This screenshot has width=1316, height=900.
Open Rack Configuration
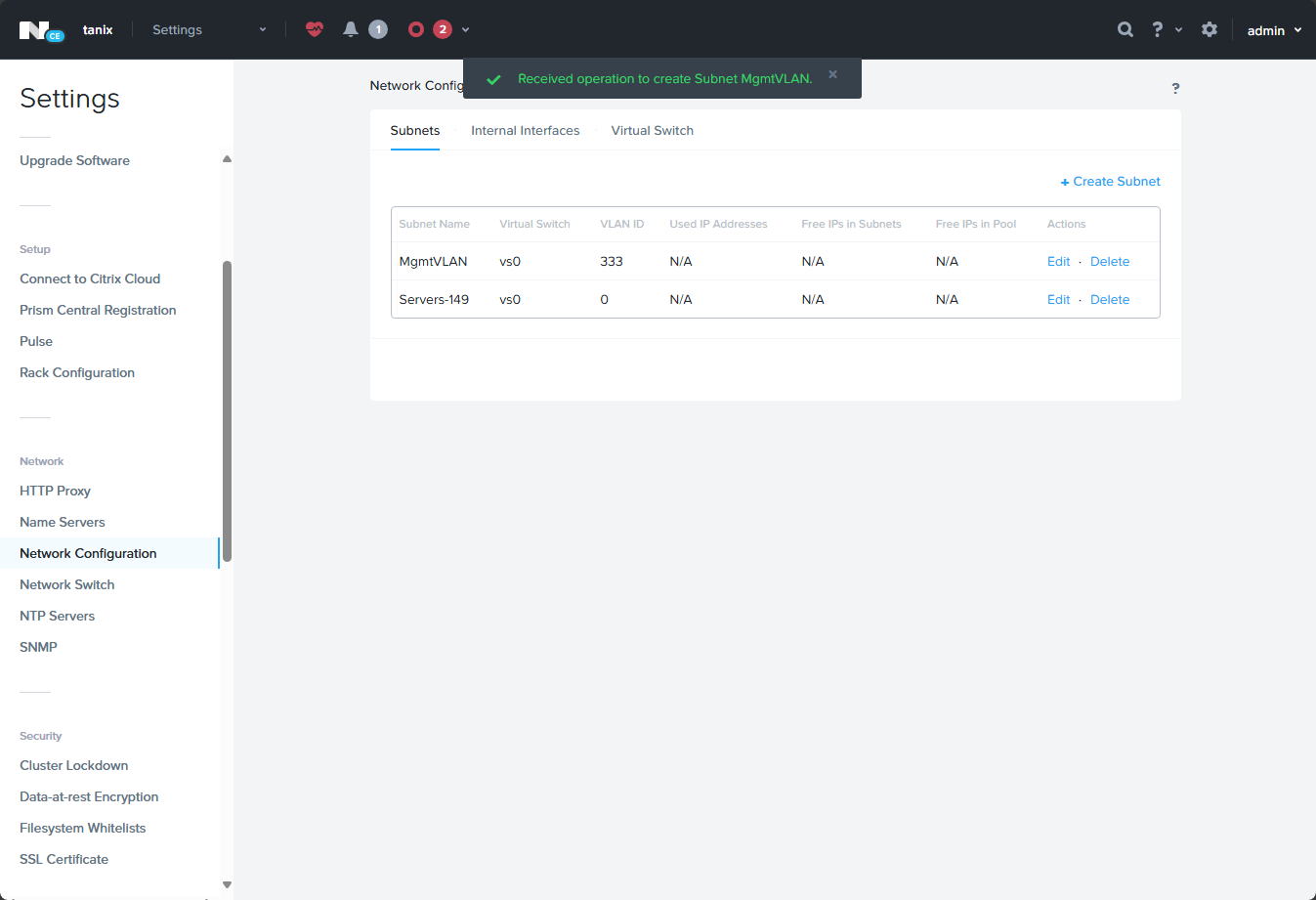[x=77, y=372]
